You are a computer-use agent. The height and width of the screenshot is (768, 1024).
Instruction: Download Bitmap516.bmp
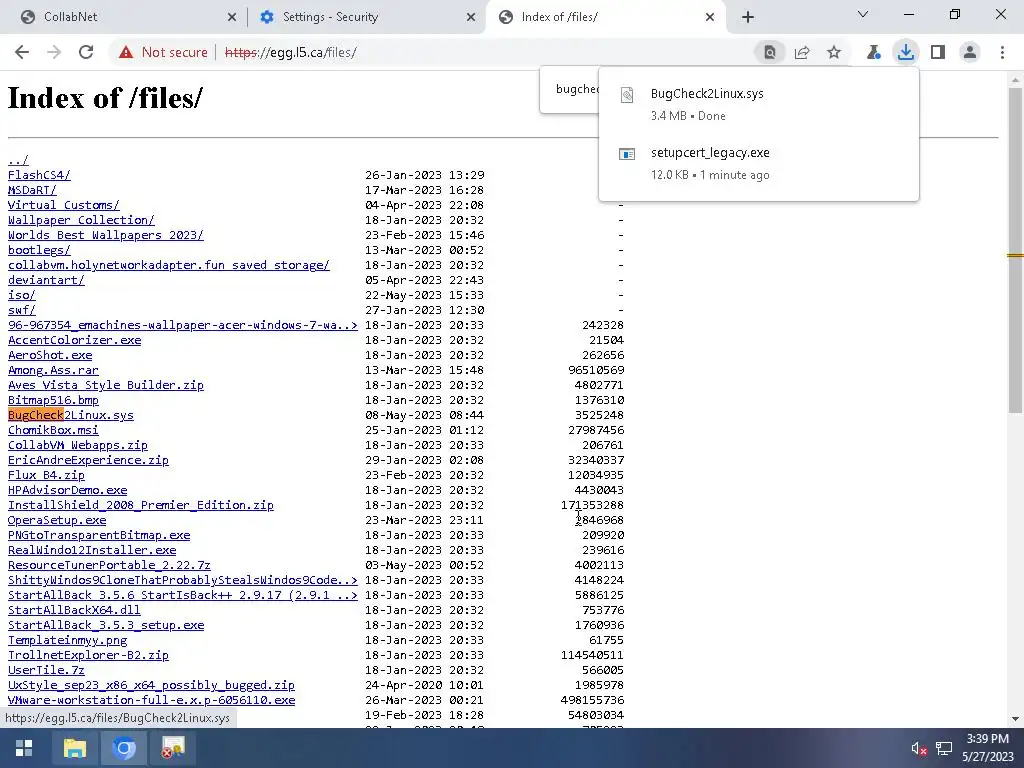tap(53, 400)
